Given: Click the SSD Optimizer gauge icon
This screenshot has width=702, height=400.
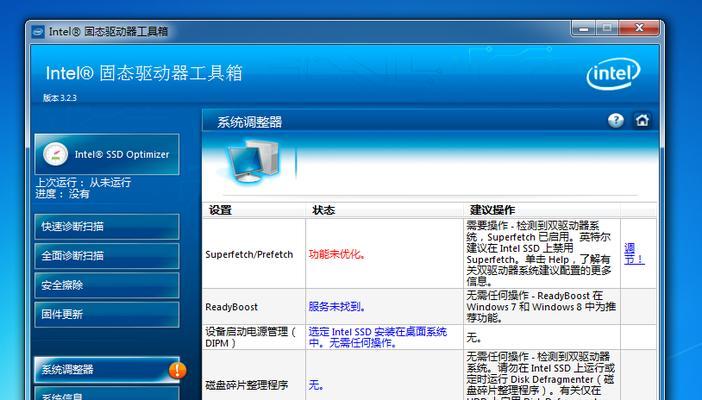Looking at the screenshot, I should point(55,155).
